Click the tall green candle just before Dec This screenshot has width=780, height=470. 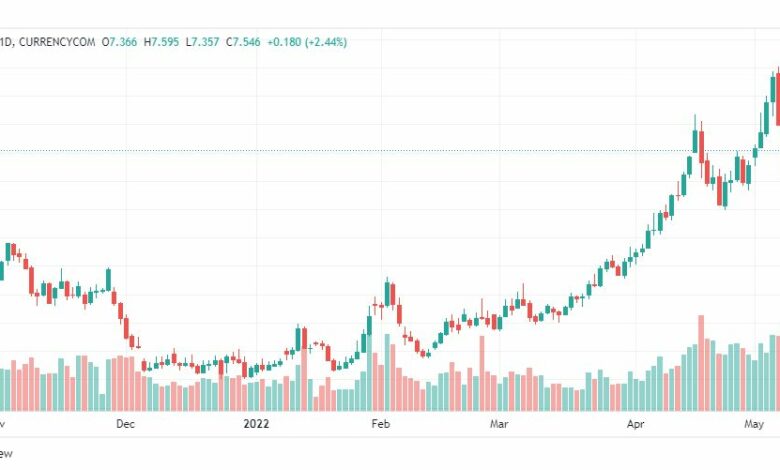(x=108, y=280)
